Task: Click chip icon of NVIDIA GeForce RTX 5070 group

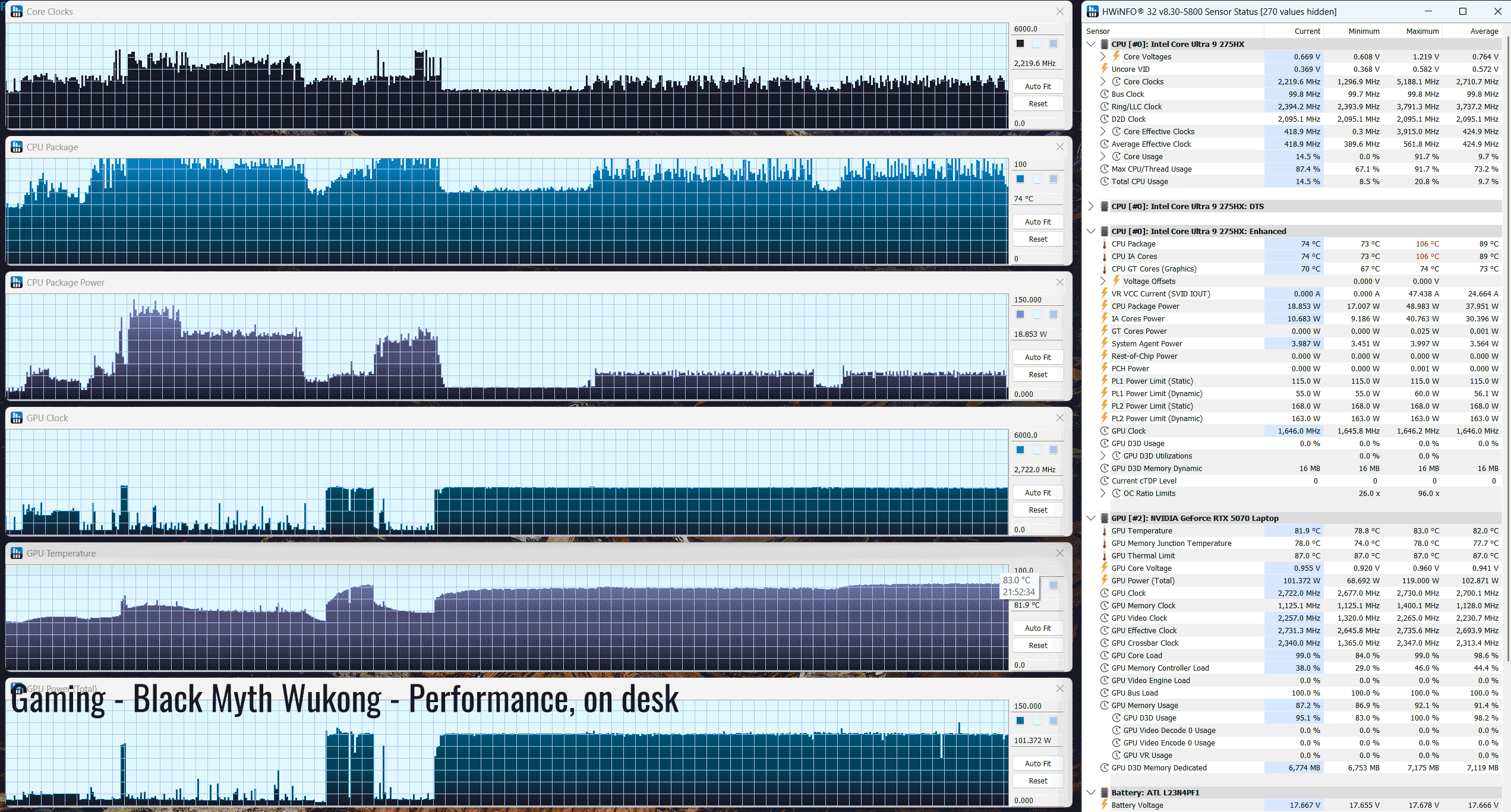Action: 1104,518
